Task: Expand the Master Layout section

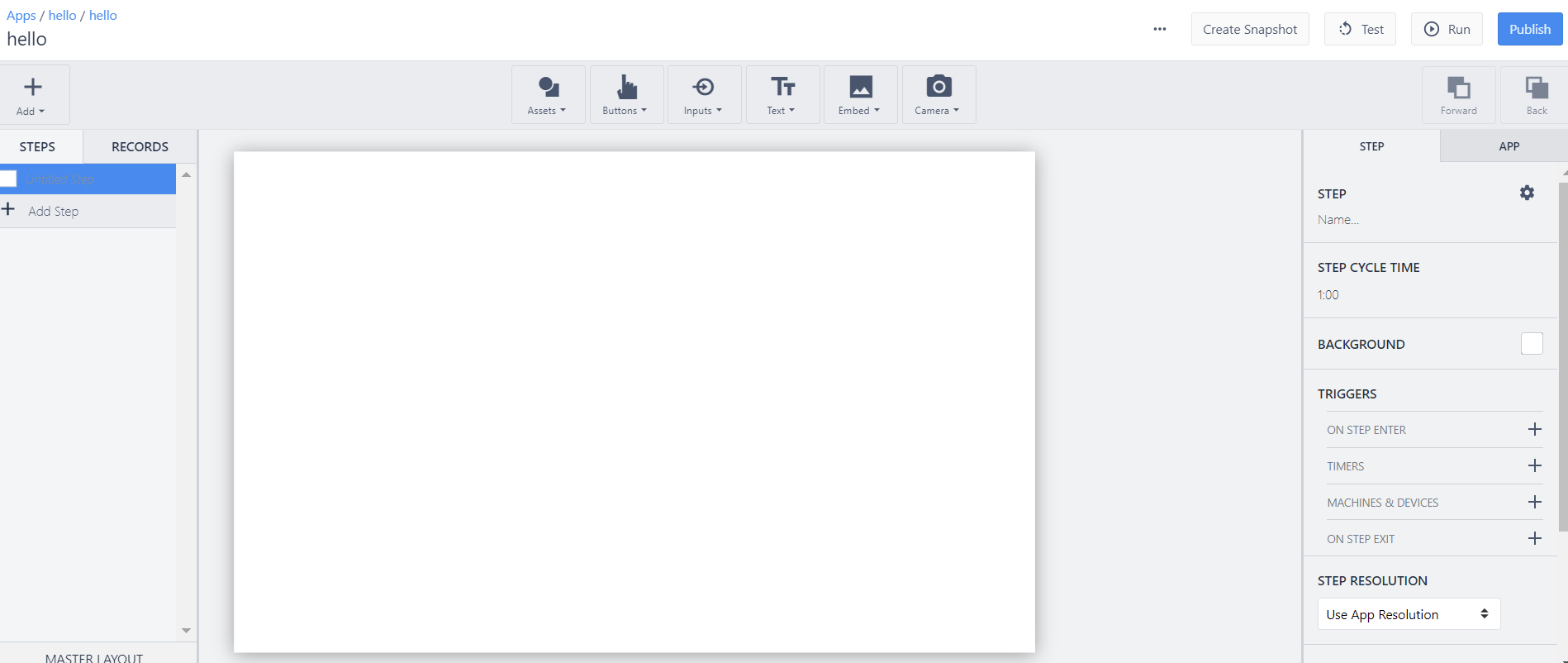Action: click(x=94, y=657)
